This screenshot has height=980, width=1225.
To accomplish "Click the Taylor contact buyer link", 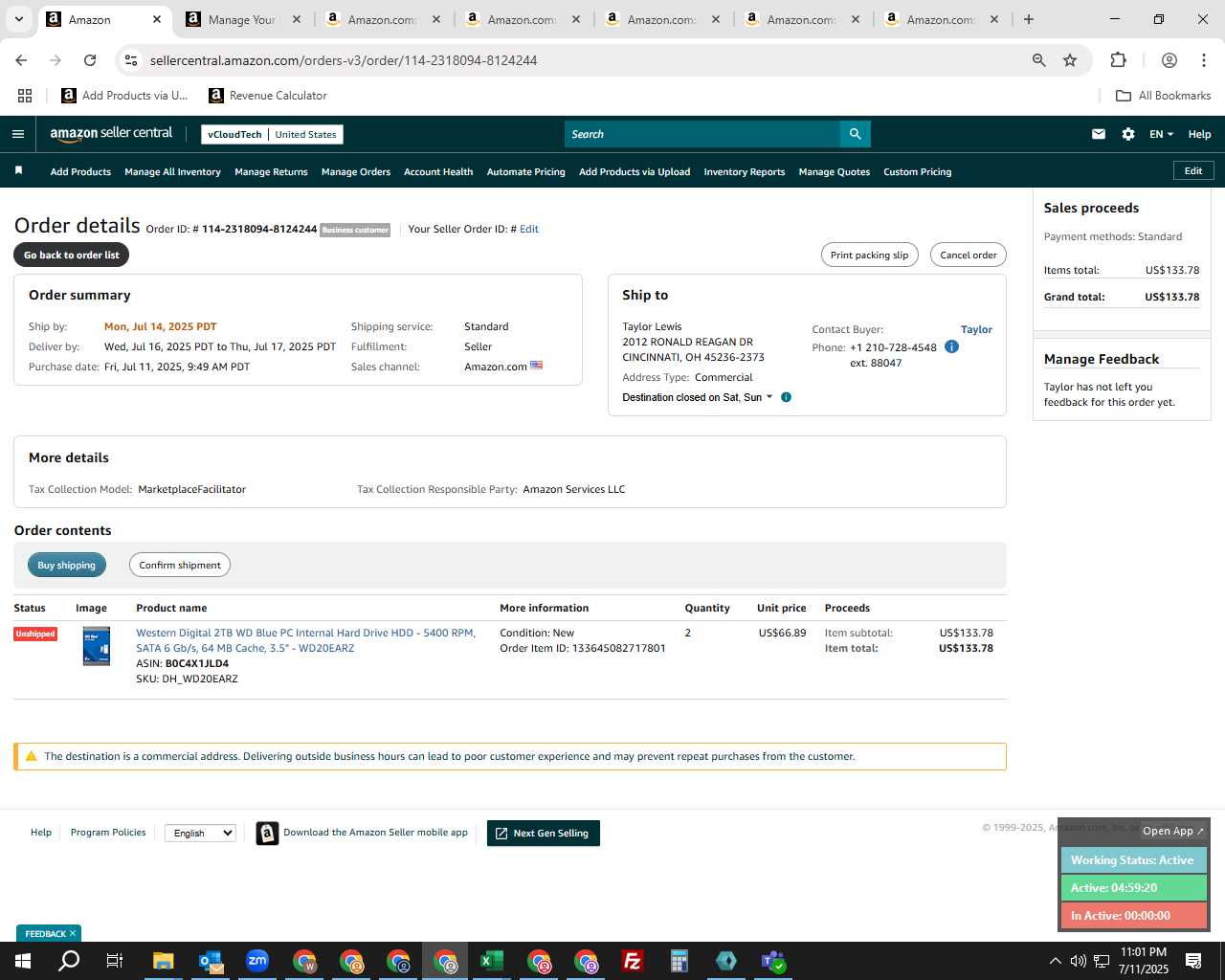I will 976,329.
